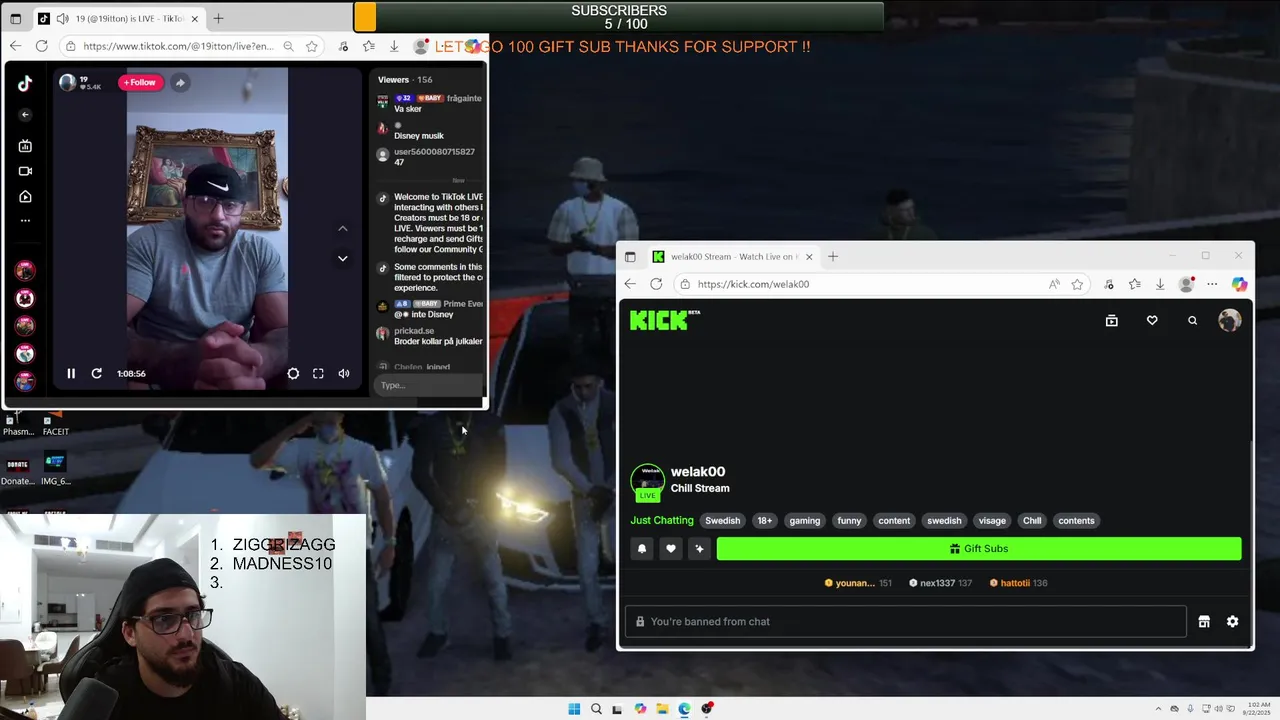Open streamer 19 profile avatar
Viewport: 1280px width, 720px height.
(67, 82)
